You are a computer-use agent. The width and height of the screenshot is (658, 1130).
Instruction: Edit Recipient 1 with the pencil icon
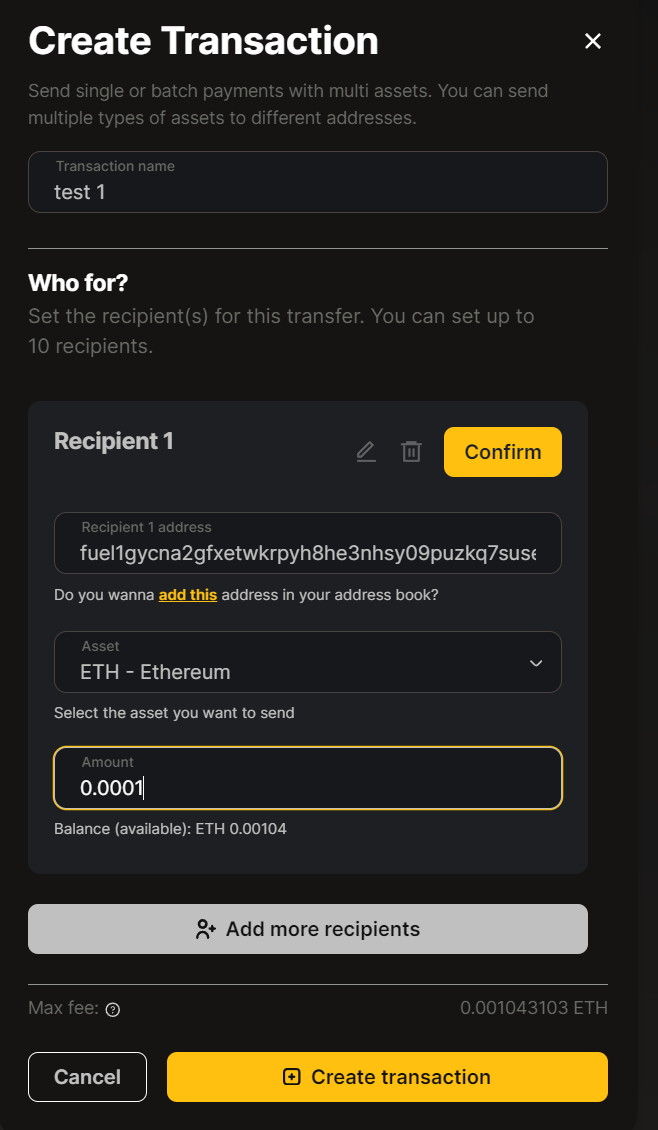coord(366,452)
